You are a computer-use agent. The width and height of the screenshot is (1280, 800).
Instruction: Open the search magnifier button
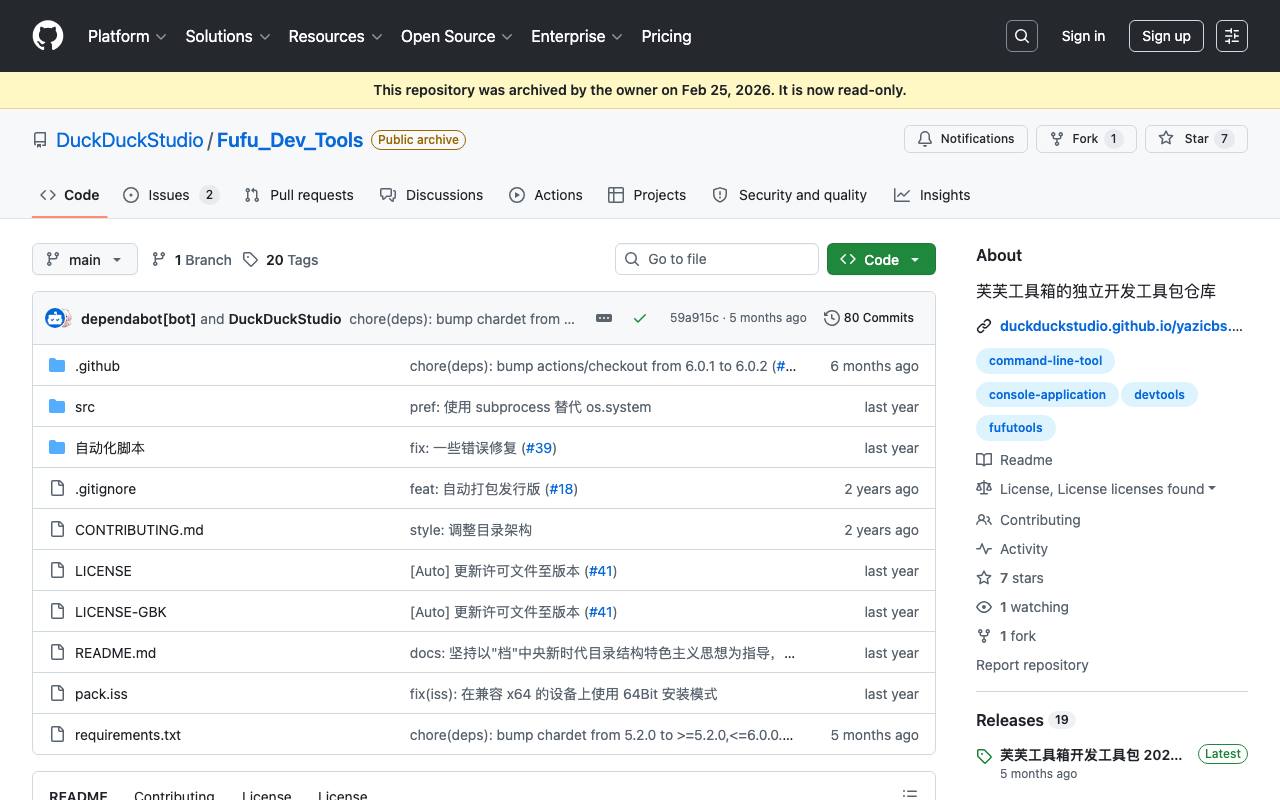(1022, 36)
